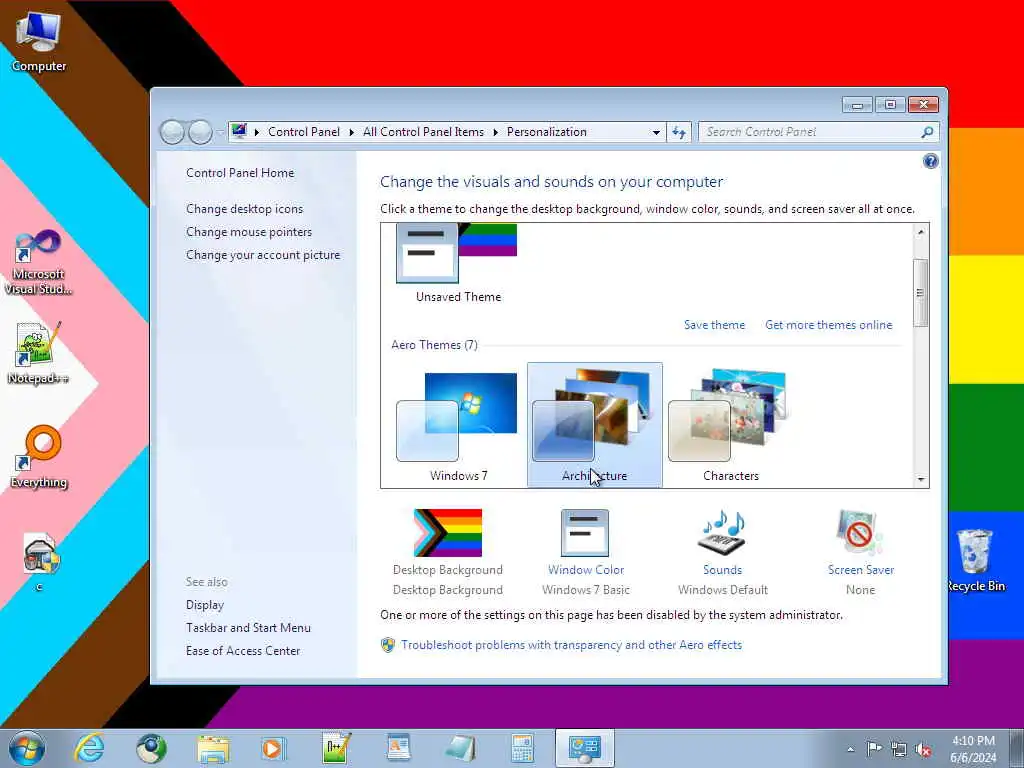1024x768 pixels.
Task: Click All Control Panel Items breadcrumb
Action: (x=423, y=132)
